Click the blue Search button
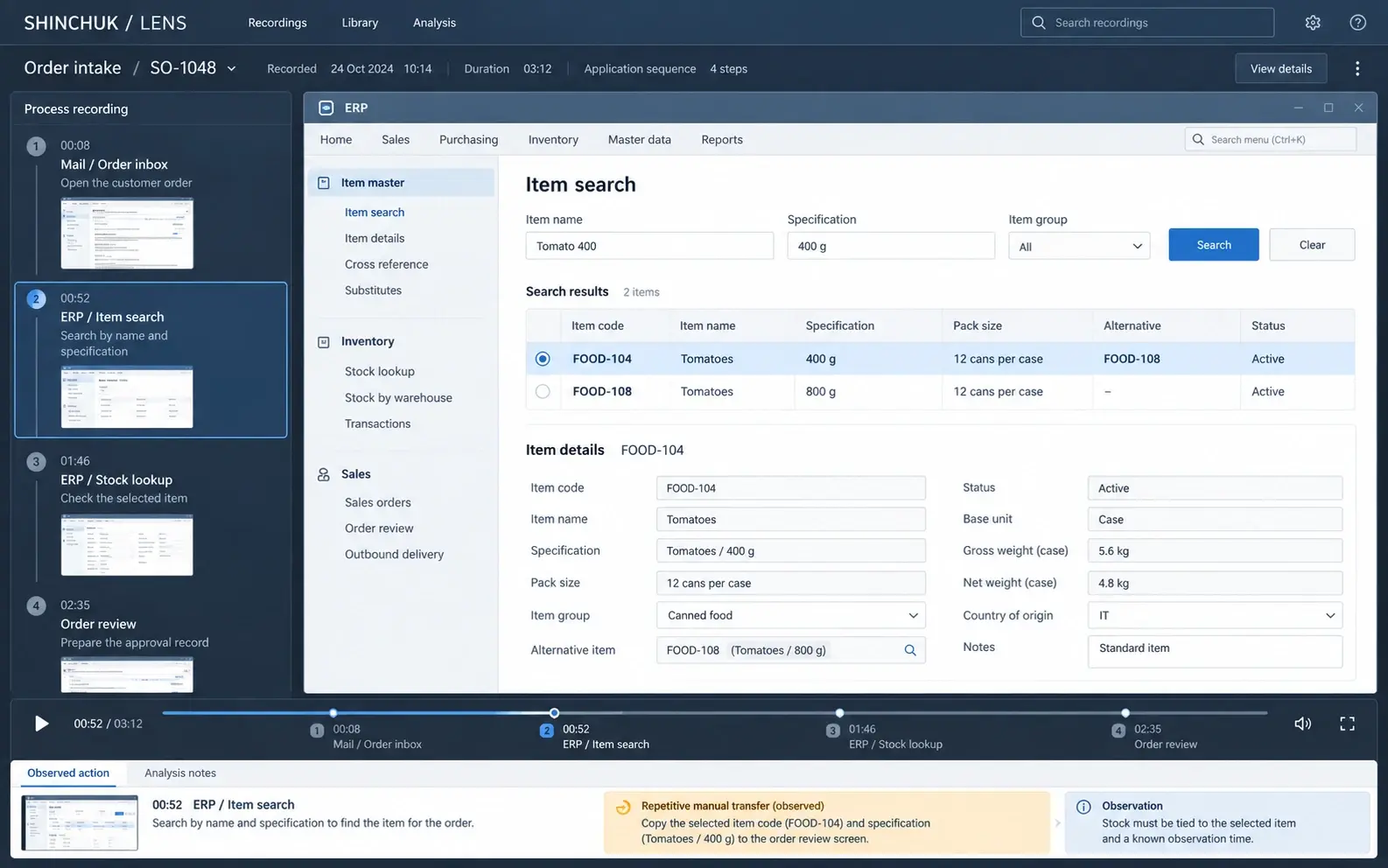 pyautogui.click(x=1214, y=245)
